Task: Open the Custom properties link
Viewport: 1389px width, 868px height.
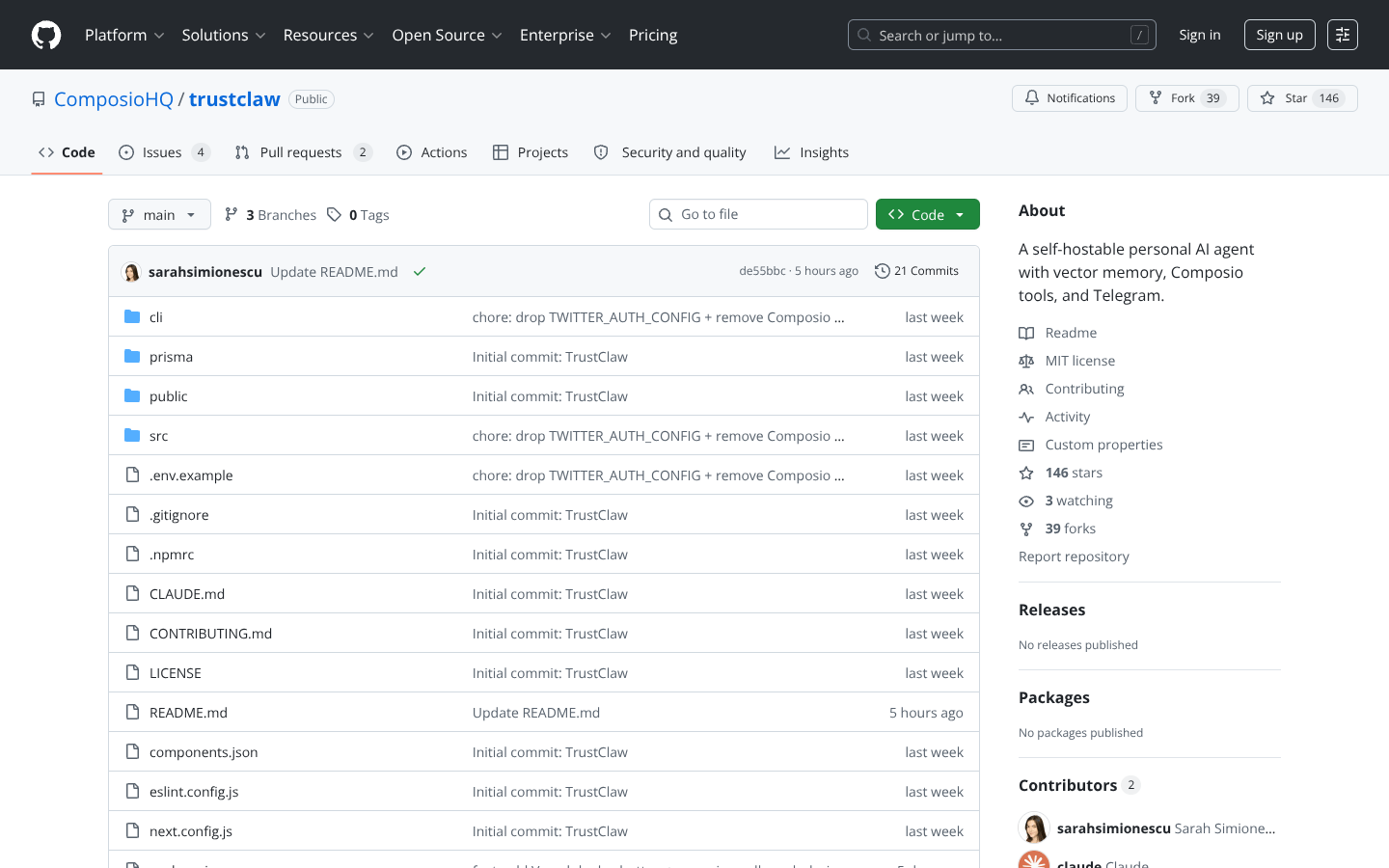Action: tap(1103, 445)
